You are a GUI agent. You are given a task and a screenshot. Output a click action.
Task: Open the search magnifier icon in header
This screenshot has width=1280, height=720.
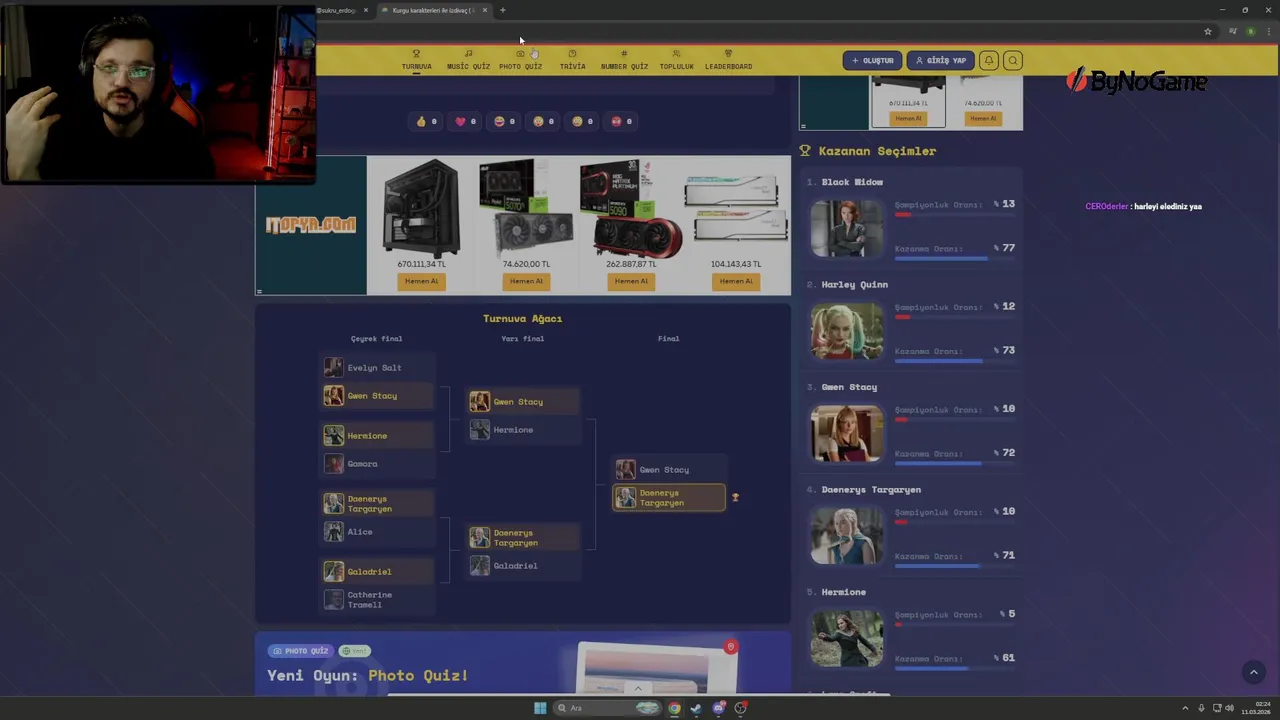[1012, 60]
